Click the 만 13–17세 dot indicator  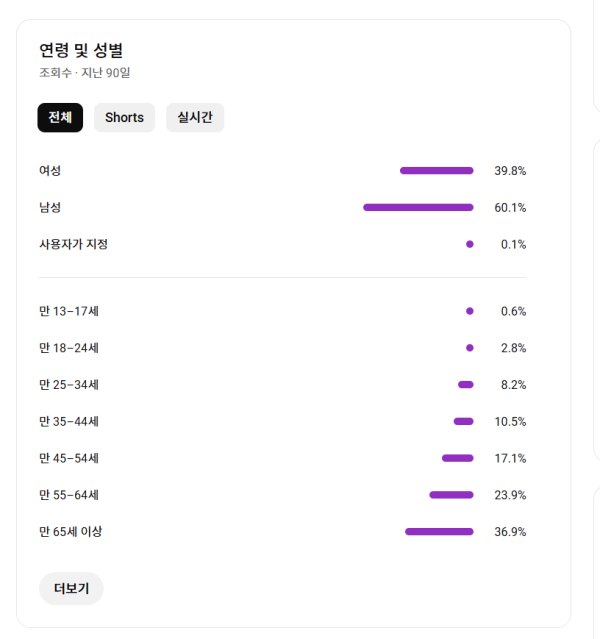[x=469, y=311]
